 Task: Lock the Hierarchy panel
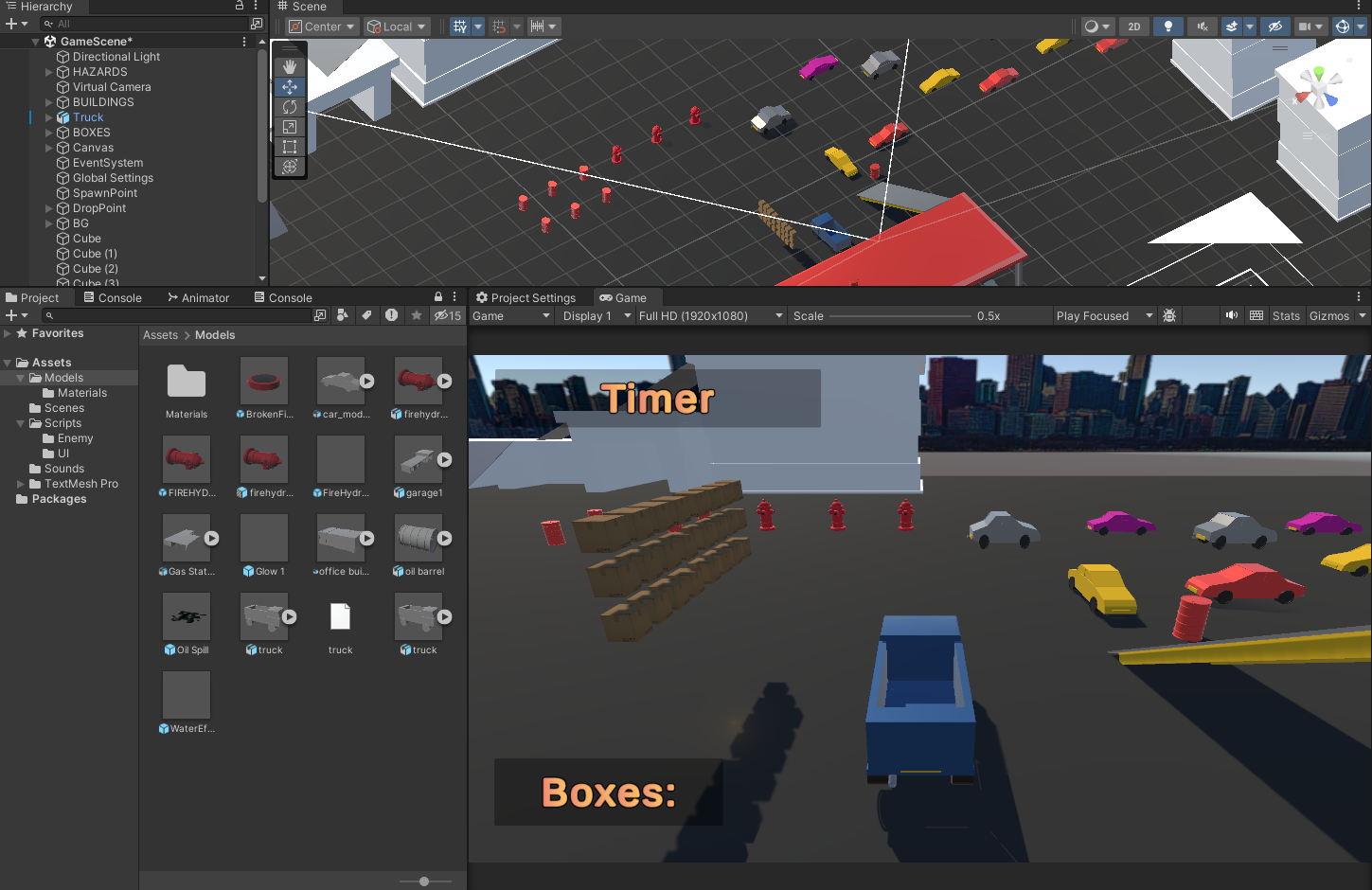240,7
